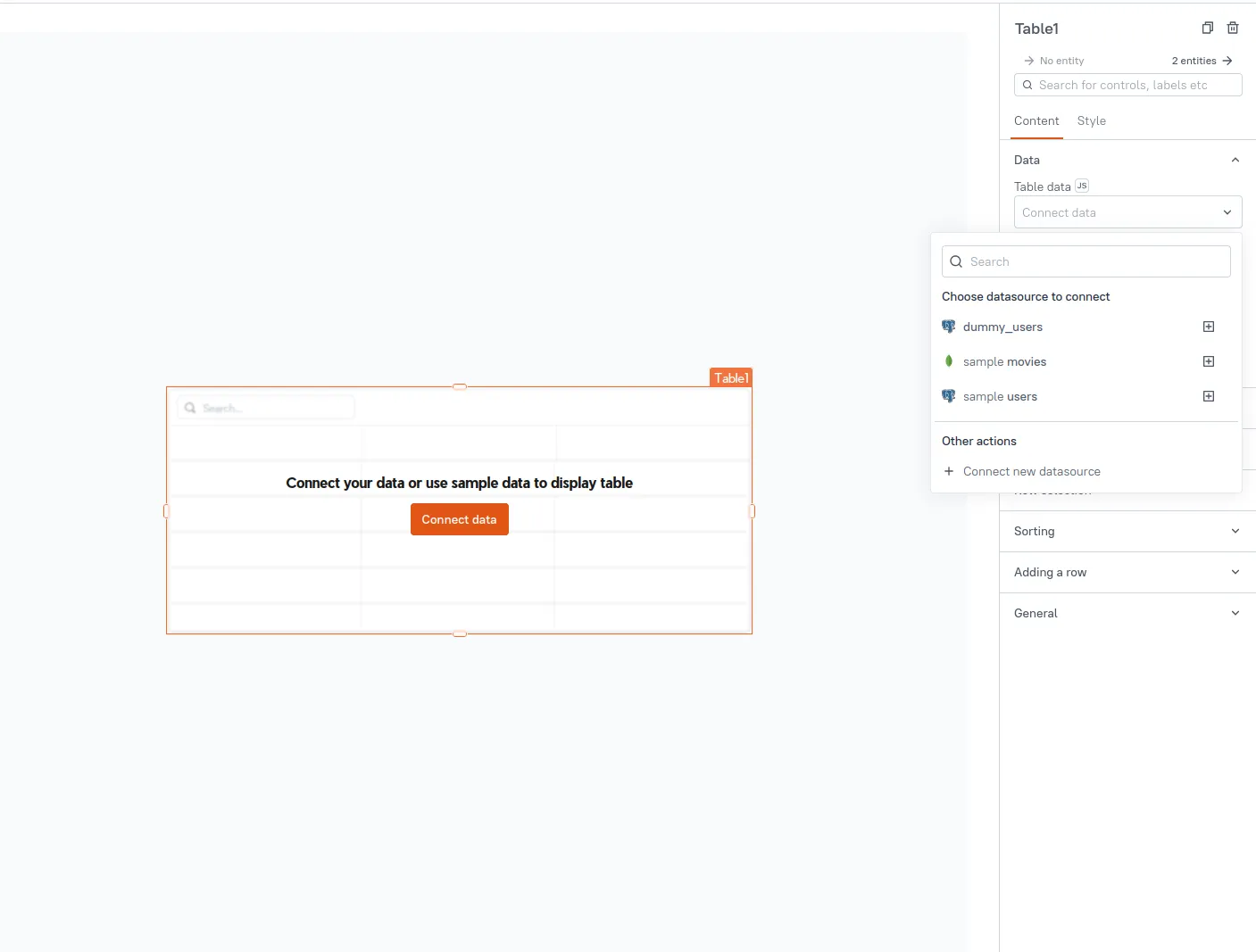
Task: Click the table widget's left resize handle
Action: pyautogui.click(x=166, y=511)
